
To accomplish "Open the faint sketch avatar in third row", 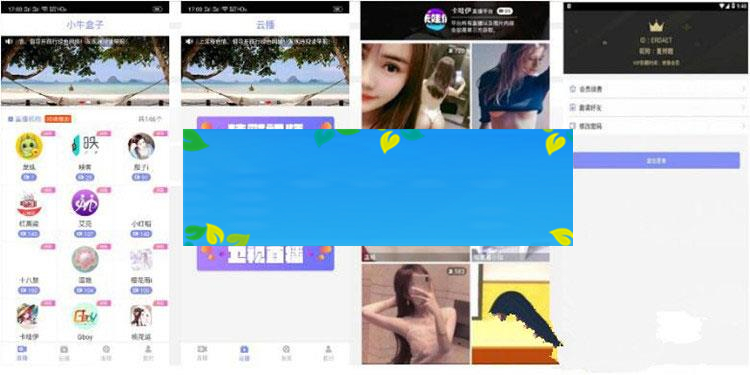I will (142, 259).
